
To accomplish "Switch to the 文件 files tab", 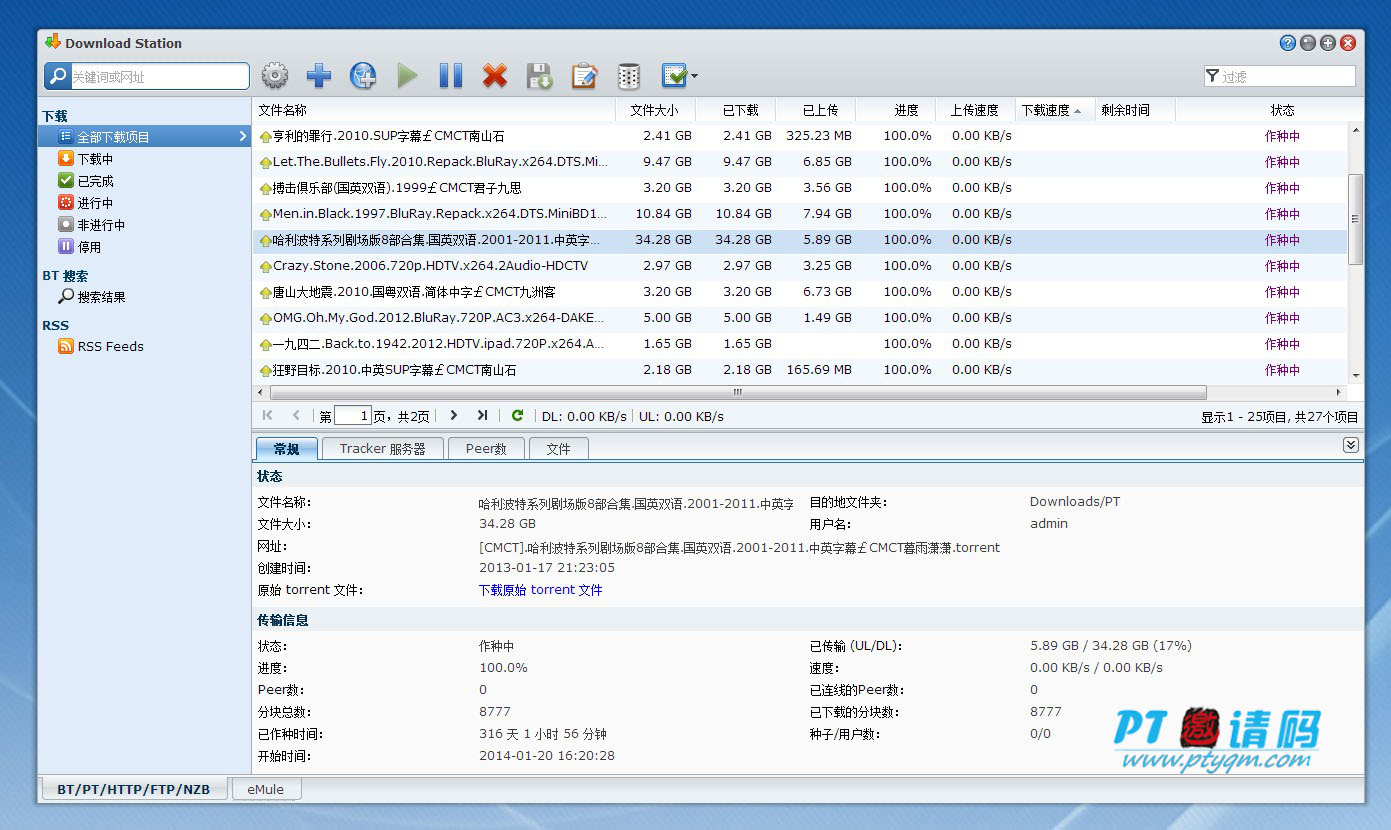I will 558,449.
